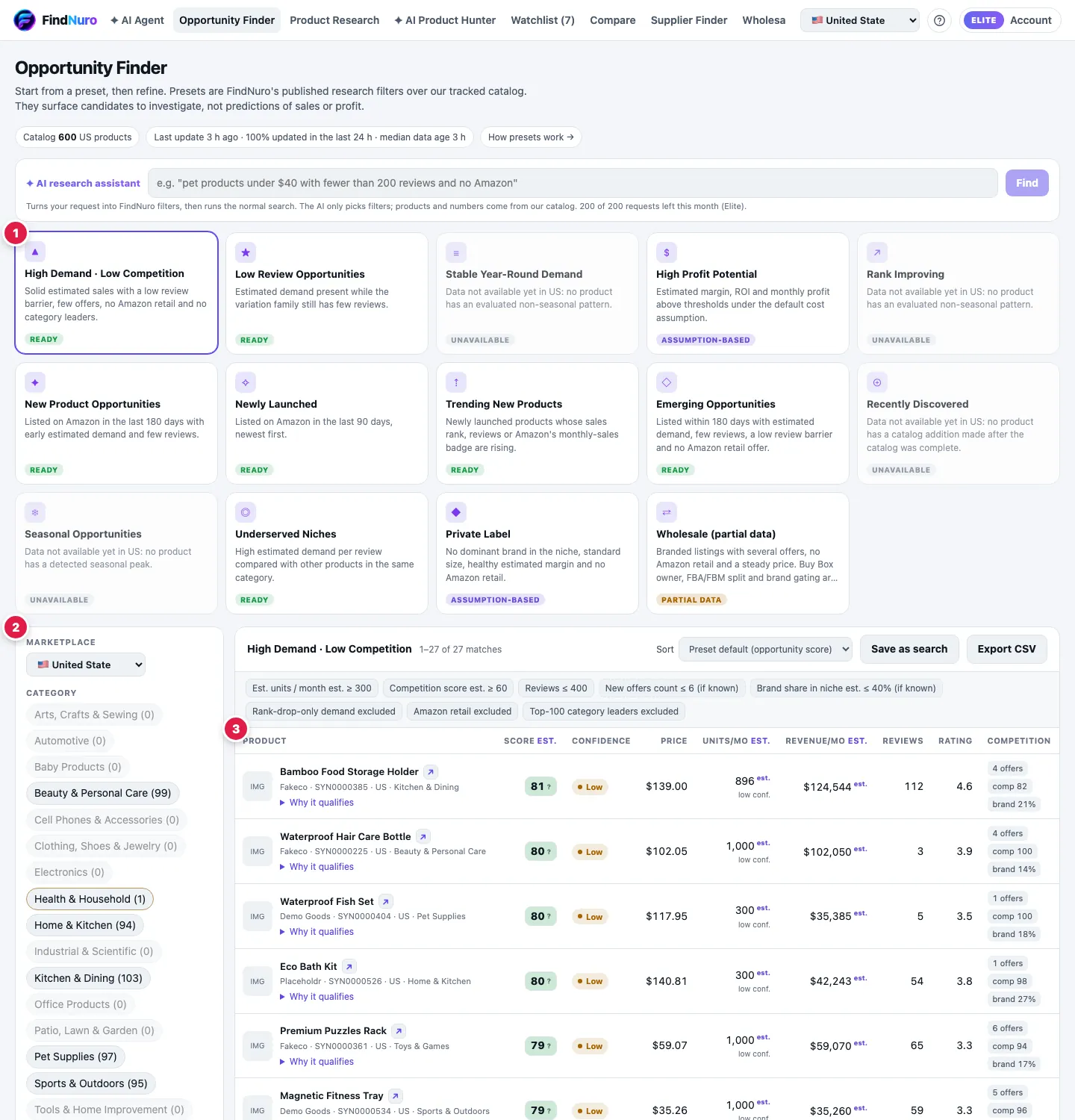Open external link icon for Premium Puzzles Rack

point(399,1031)
